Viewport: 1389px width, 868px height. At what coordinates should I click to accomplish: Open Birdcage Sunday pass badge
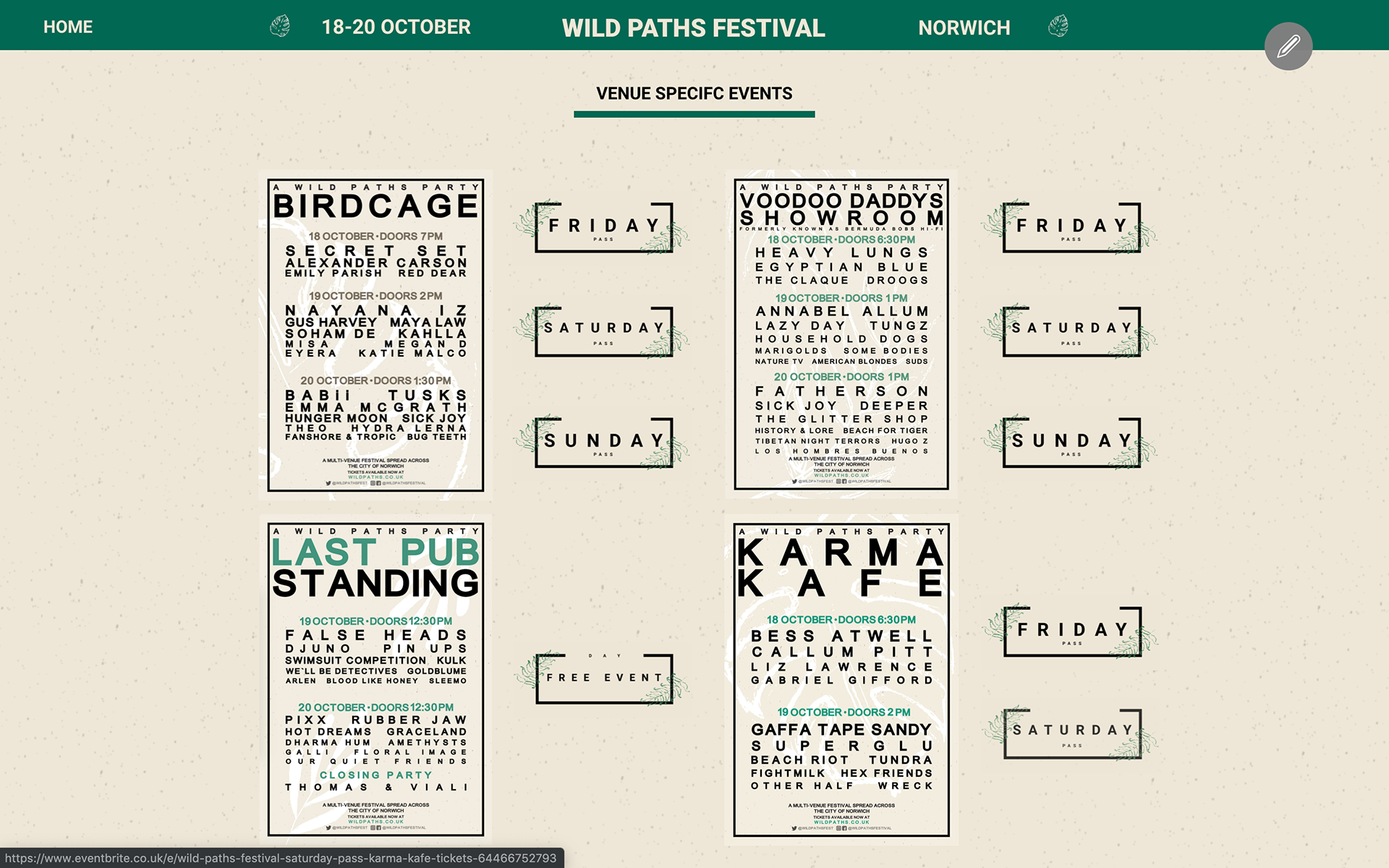click(603, 442)
